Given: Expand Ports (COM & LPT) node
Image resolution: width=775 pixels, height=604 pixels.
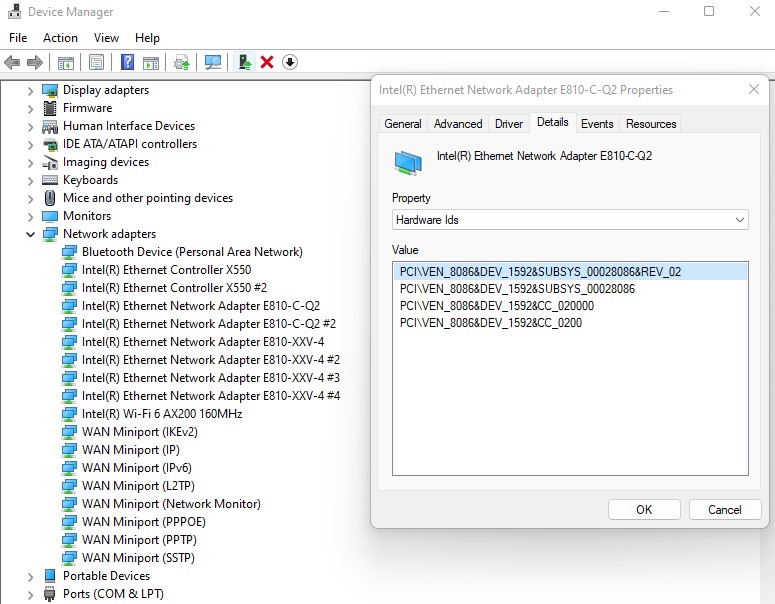Looking at the screenshot, I should 31,595.
